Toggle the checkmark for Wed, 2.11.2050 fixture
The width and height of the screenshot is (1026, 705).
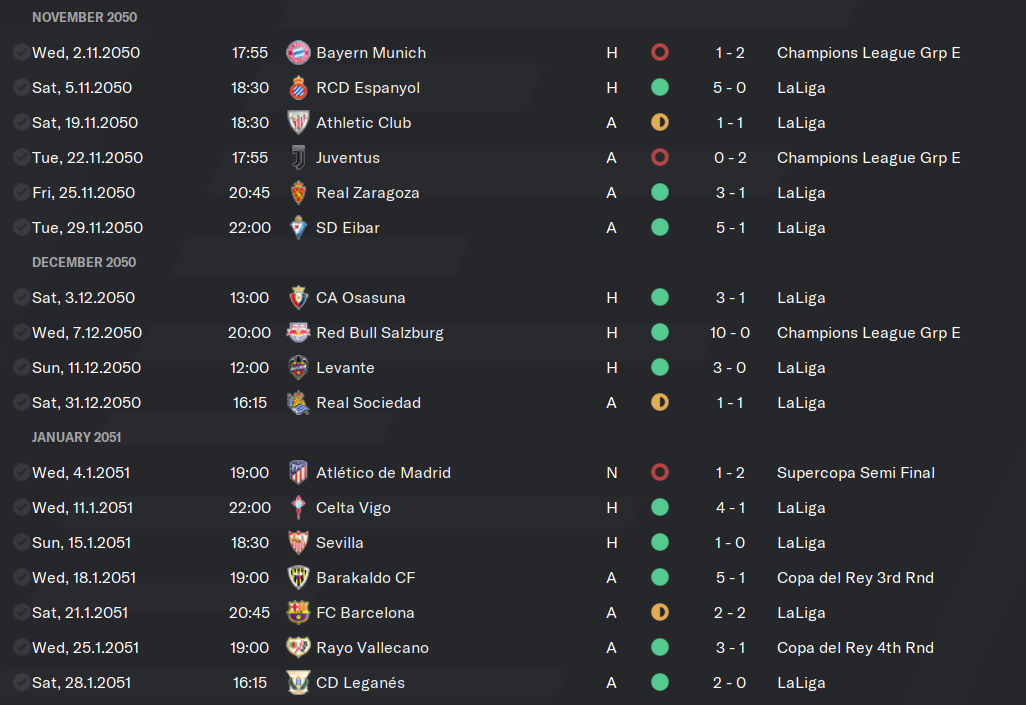(21, 52)
